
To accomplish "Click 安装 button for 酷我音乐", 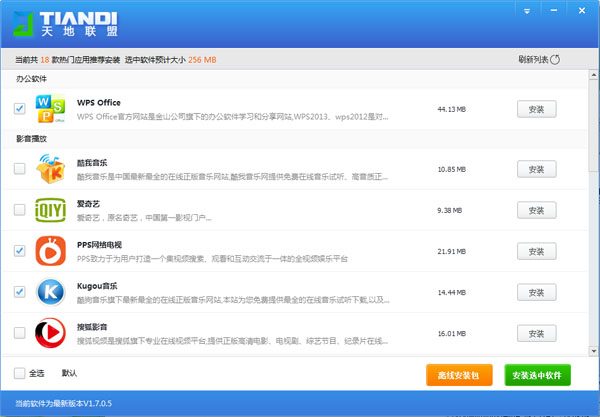I will coord(536,169).
